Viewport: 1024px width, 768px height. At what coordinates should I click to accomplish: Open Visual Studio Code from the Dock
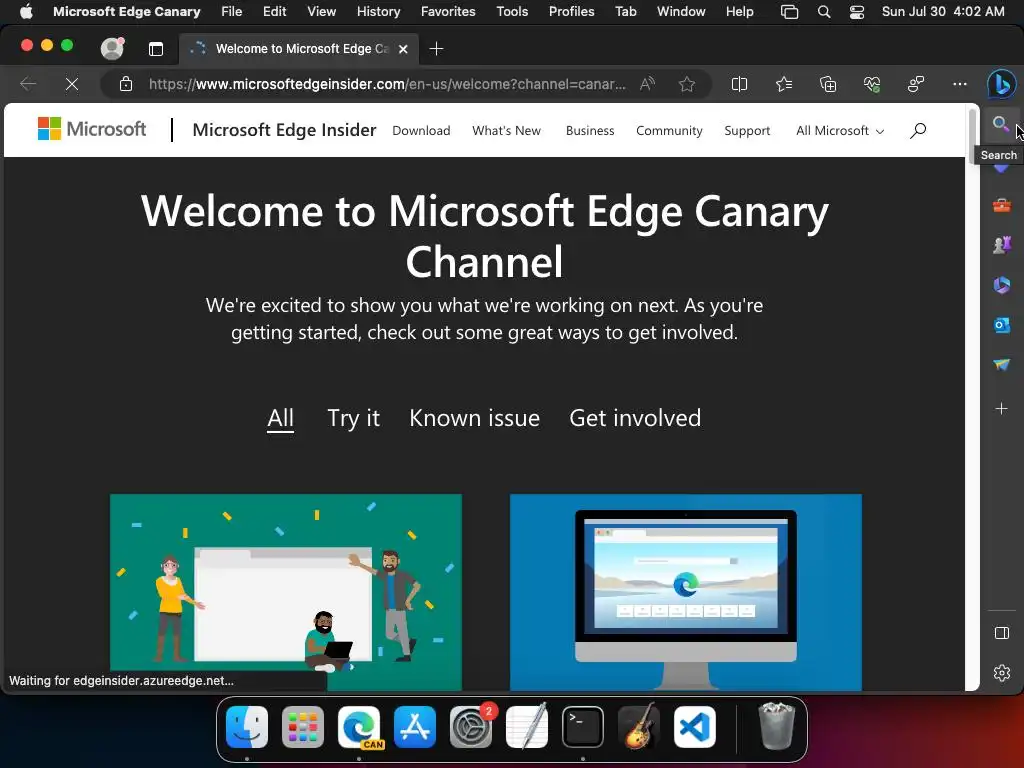pos(694,727)
